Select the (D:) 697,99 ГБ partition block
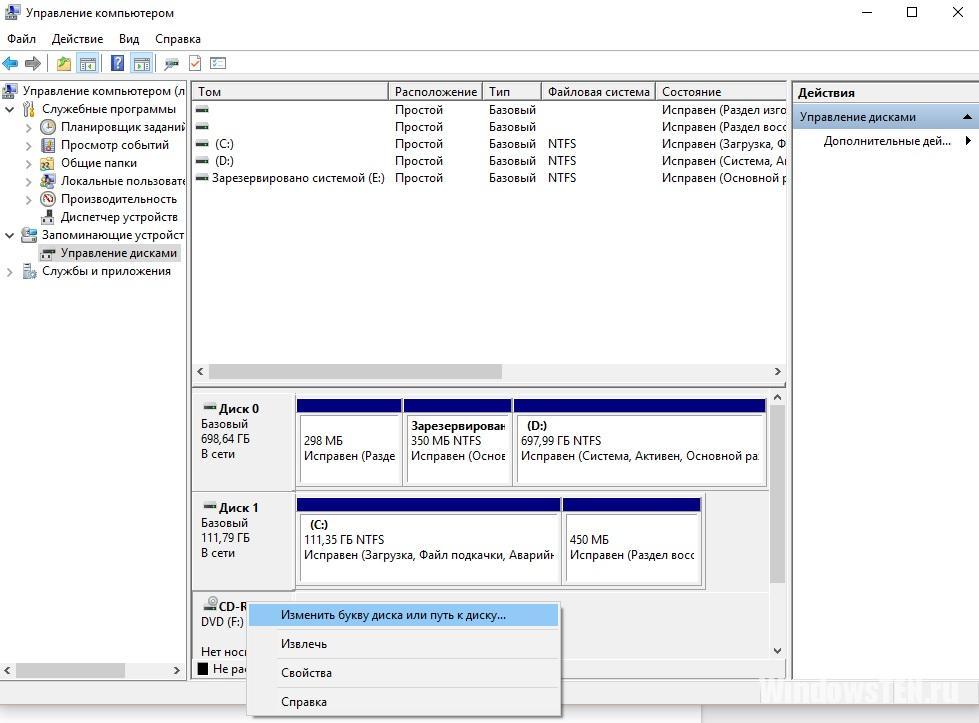This screenshot has height=723, width=979. point(640,442)
